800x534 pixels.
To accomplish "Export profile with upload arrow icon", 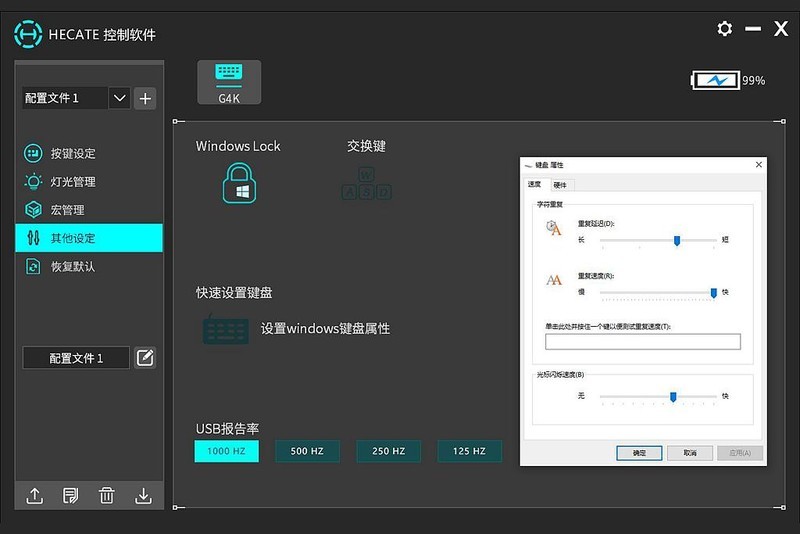I will click(x=35, y=495).
